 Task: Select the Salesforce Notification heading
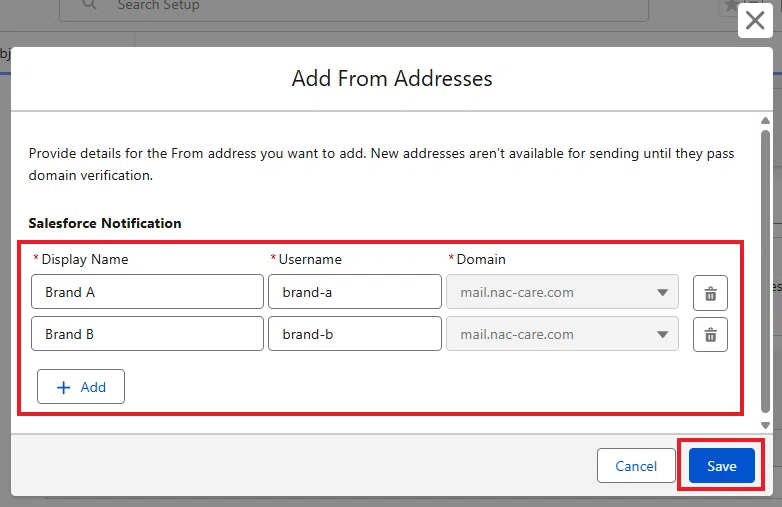coord(105,223)
